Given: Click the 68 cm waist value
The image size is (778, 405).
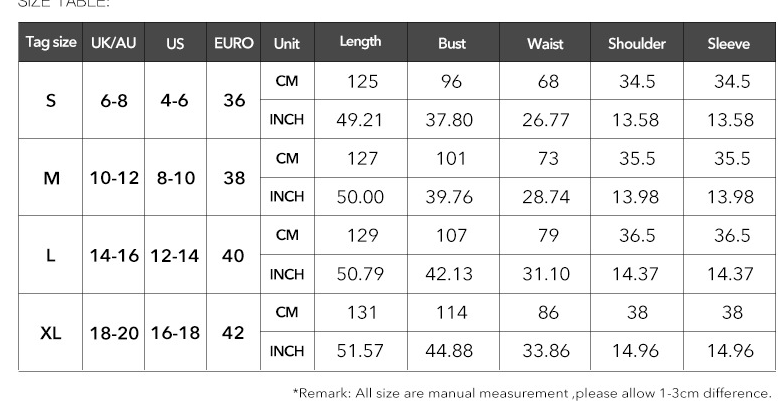Looking at the screenshot, I should point(545,82).
